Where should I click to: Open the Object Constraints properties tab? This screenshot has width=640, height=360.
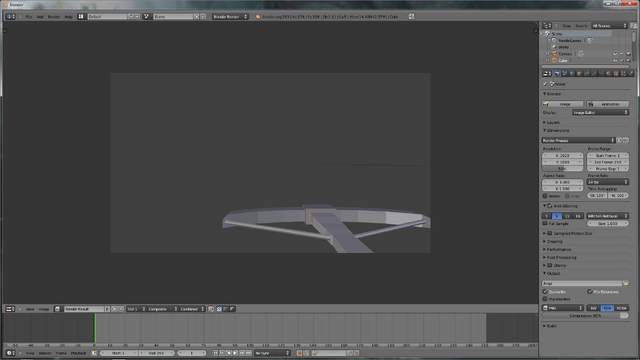pos(586,73)
